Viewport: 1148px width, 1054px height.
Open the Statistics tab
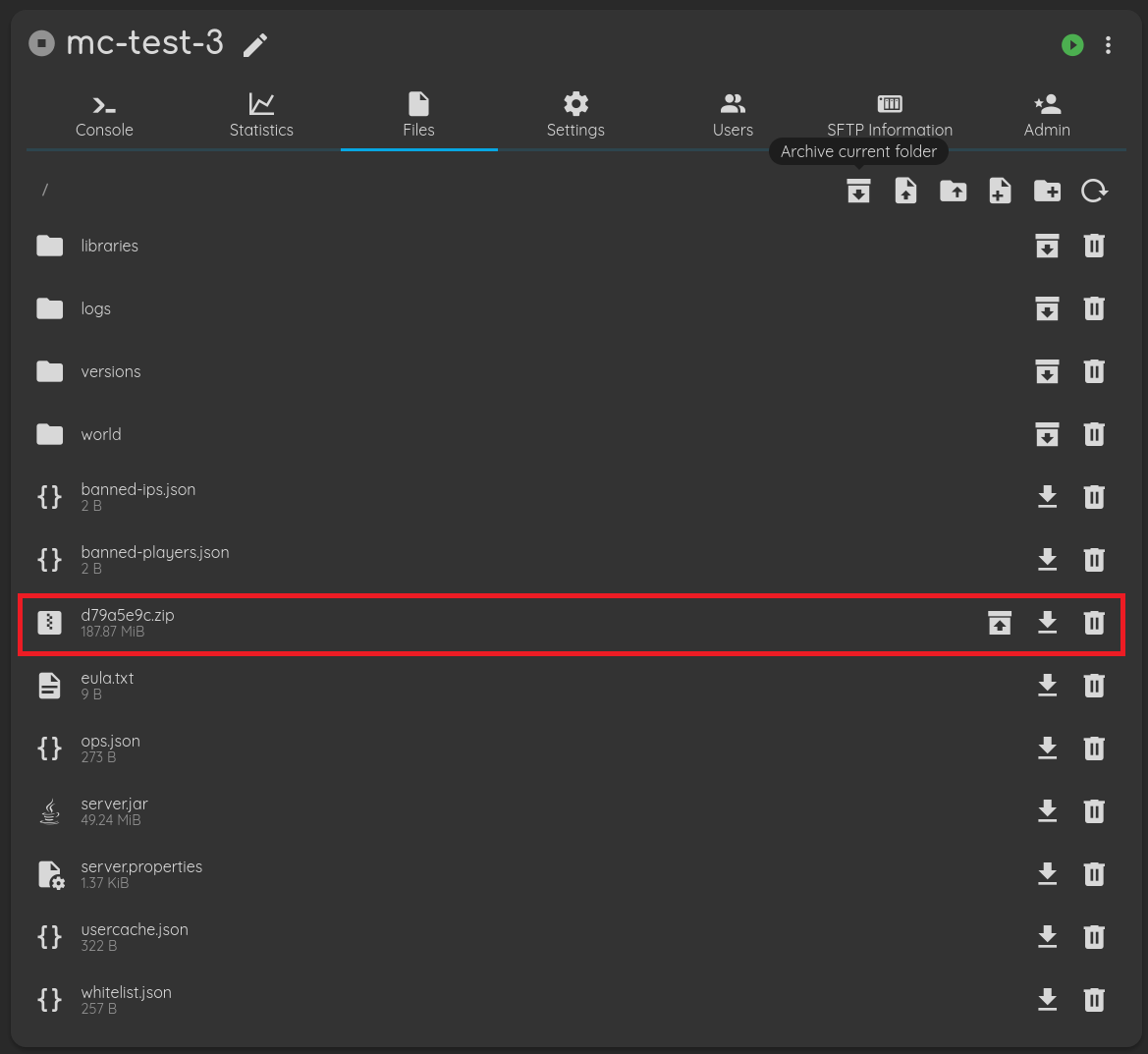[261, 116]
